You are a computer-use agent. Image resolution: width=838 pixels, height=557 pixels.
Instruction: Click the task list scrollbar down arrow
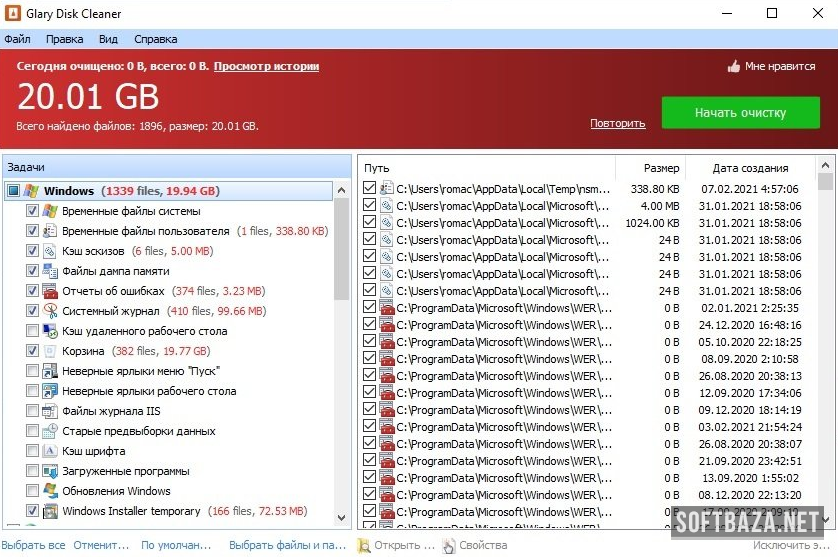coord(342,518)
